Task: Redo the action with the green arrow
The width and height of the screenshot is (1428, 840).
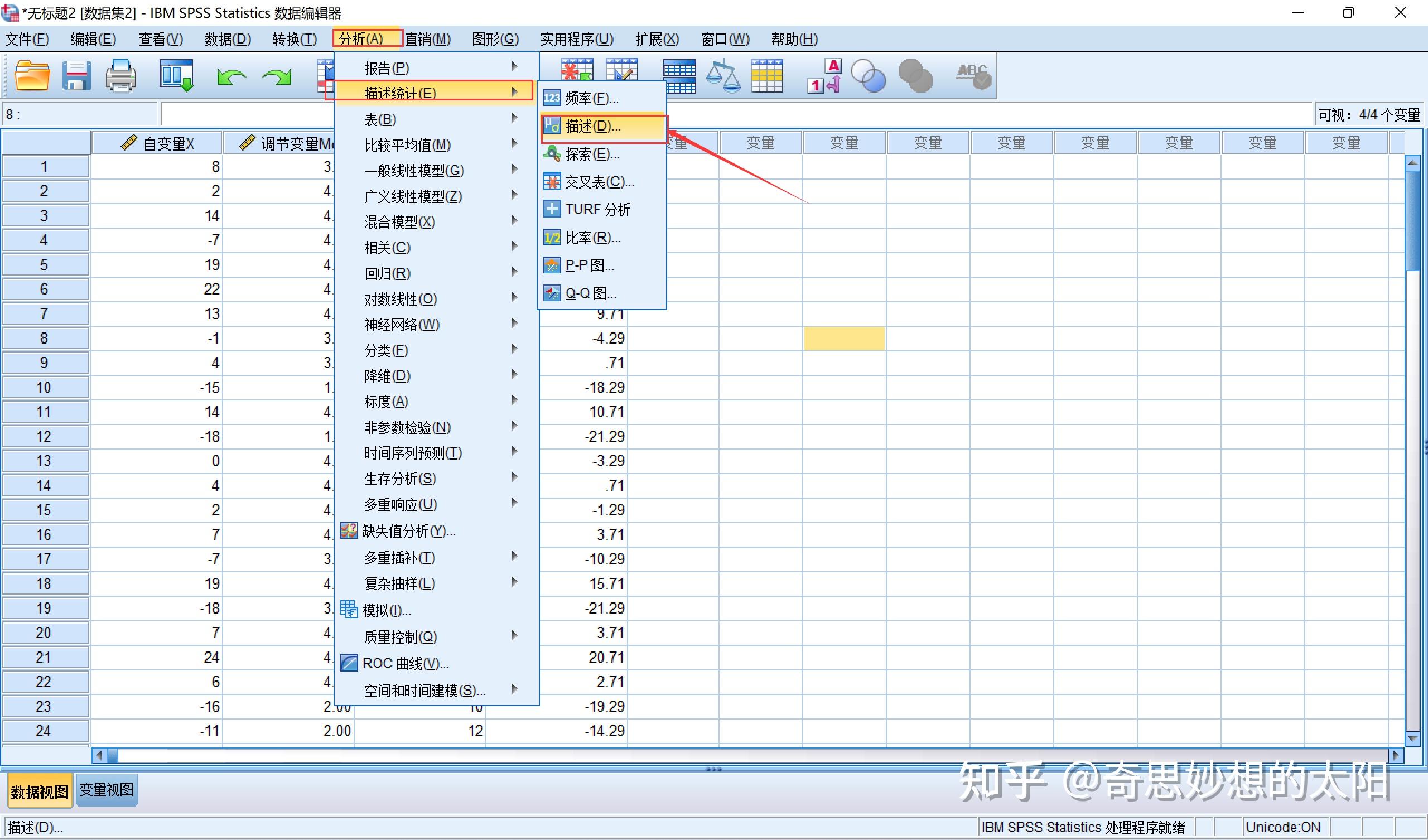Action: 277,76
